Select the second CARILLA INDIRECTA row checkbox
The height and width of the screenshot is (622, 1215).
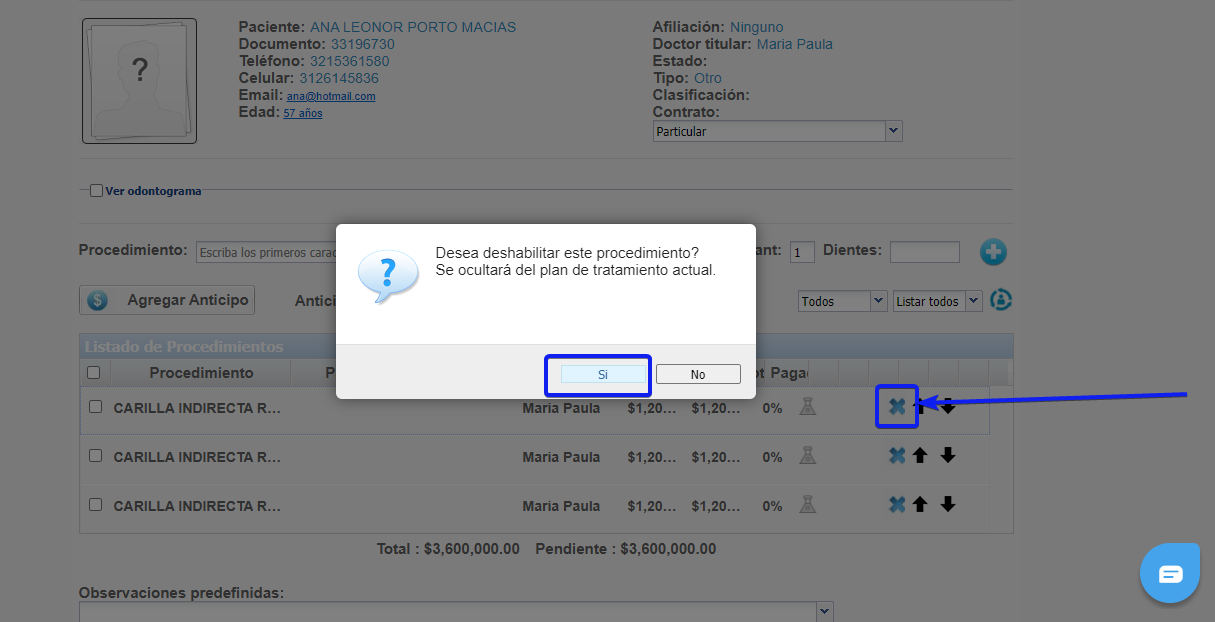(96, 455)
